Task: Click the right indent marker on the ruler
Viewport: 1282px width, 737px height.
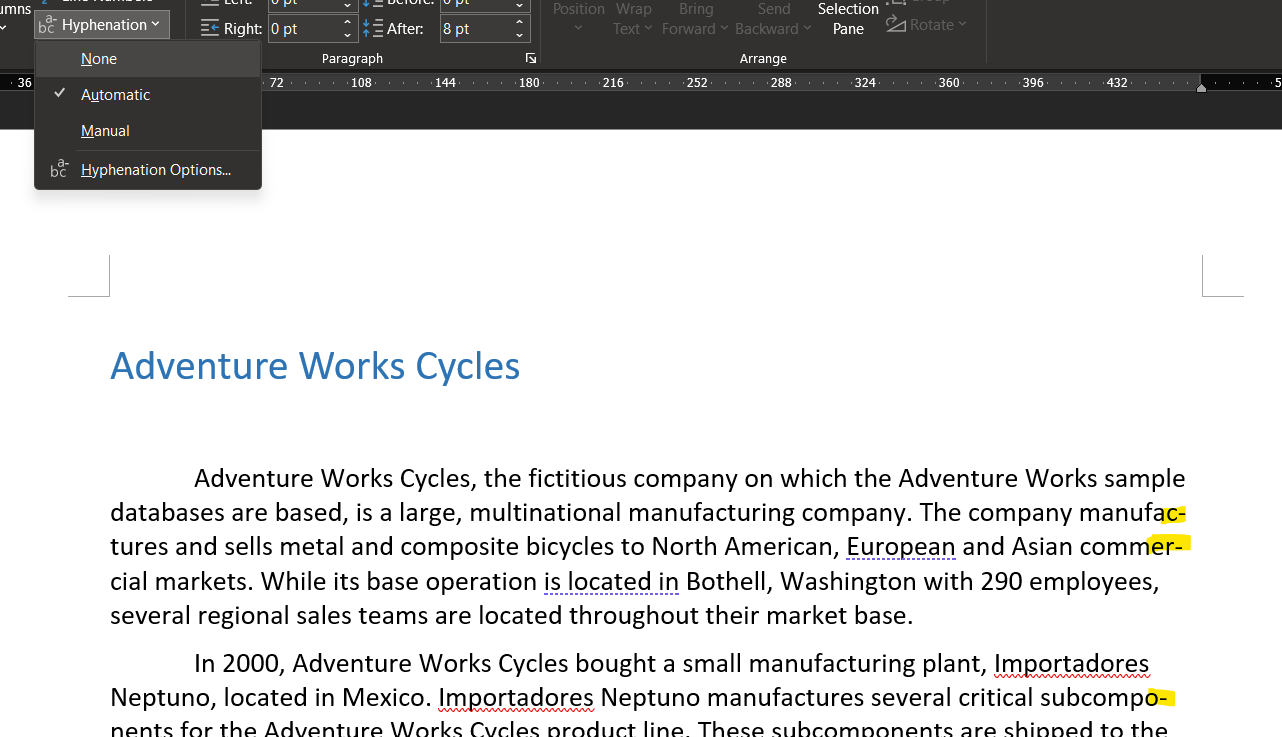Action: [x=1201, y=88]
